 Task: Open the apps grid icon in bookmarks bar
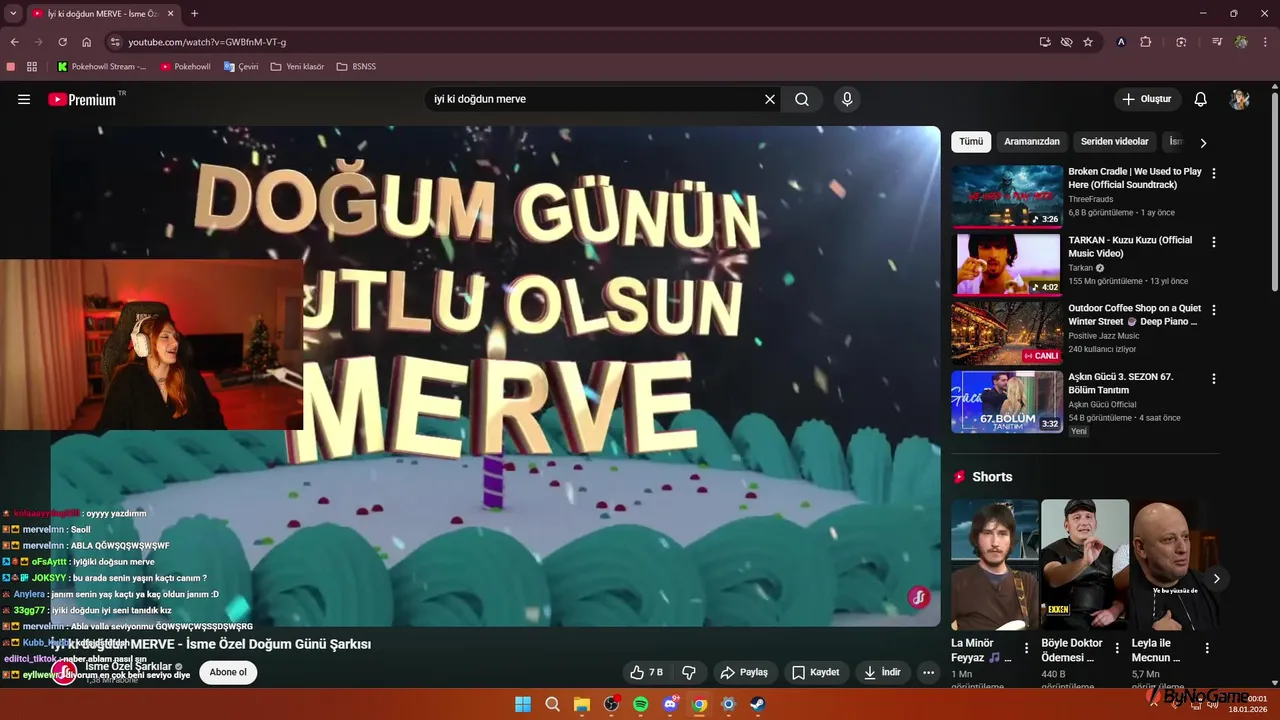tap(32, 67)
